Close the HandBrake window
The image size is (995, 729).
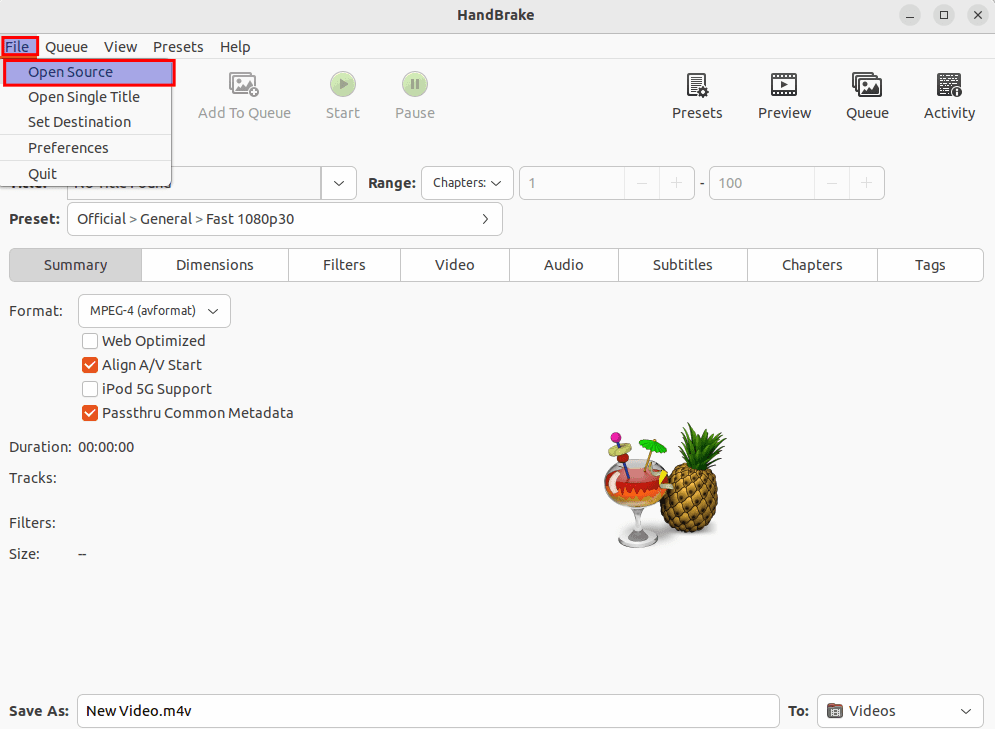click(x=978, y=15)
